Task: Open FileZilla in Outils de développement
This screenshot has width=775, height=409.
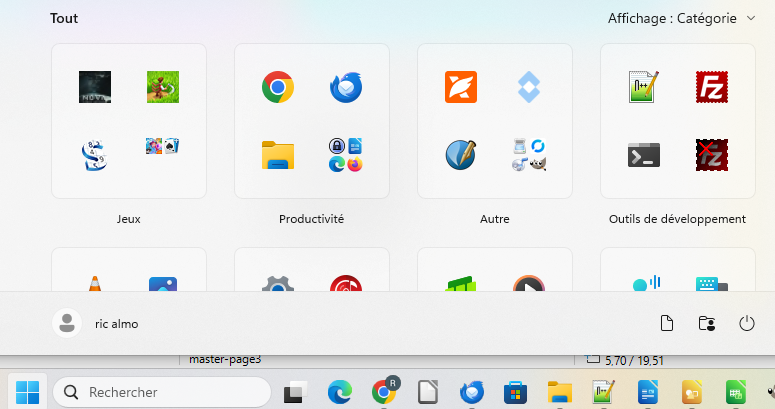Action: (x=712, y=87)
